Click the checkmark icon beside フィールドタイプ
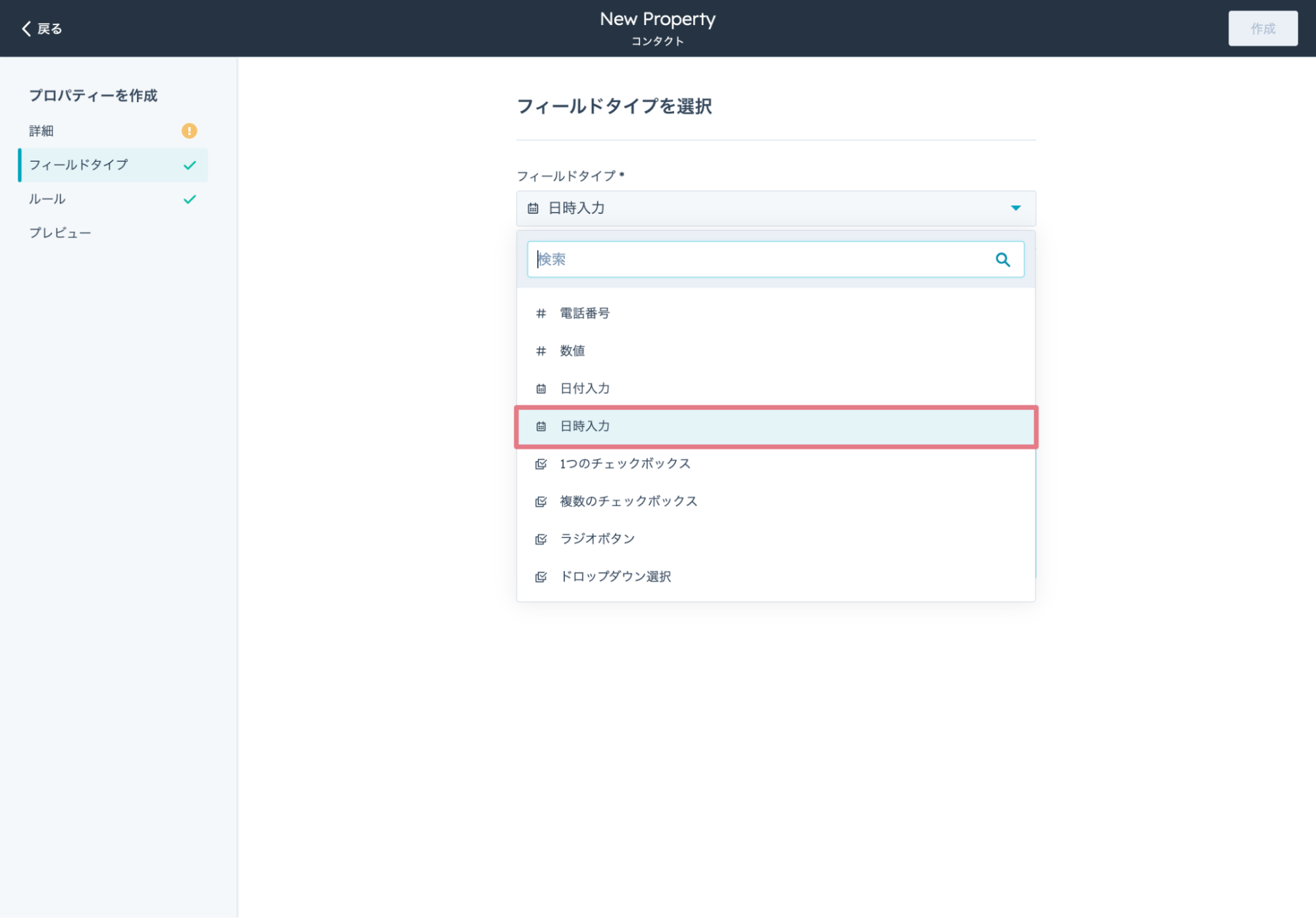The image size is (1316, 918). pos(190,165)
